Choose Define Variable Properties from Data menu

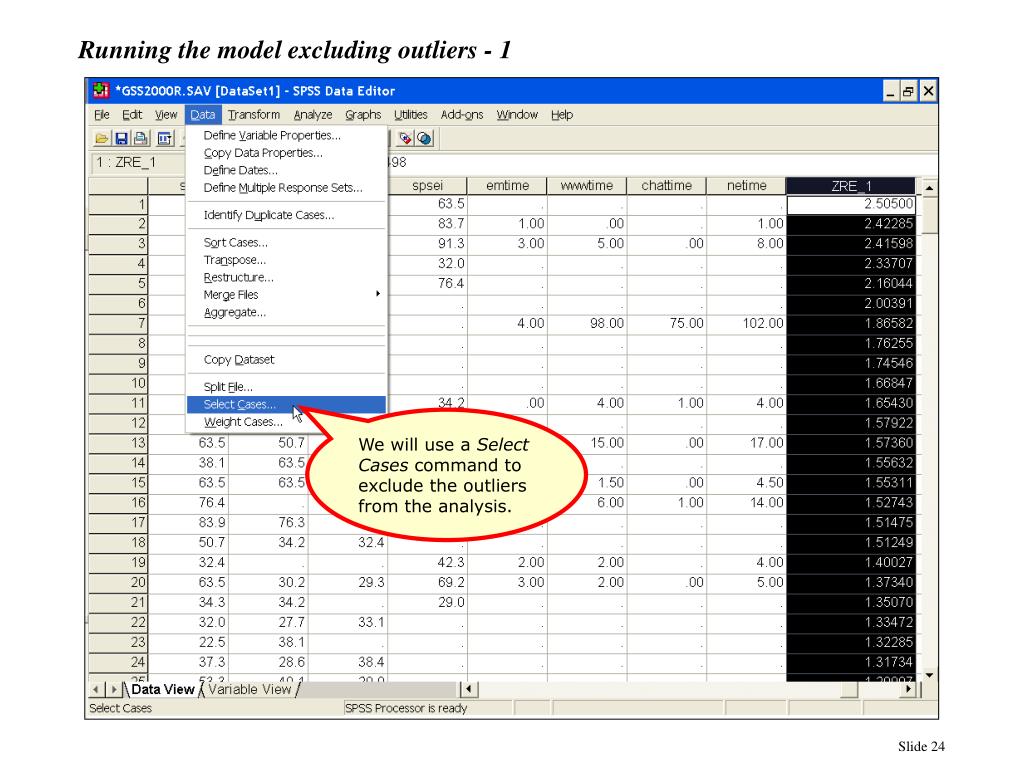point(286,135)
